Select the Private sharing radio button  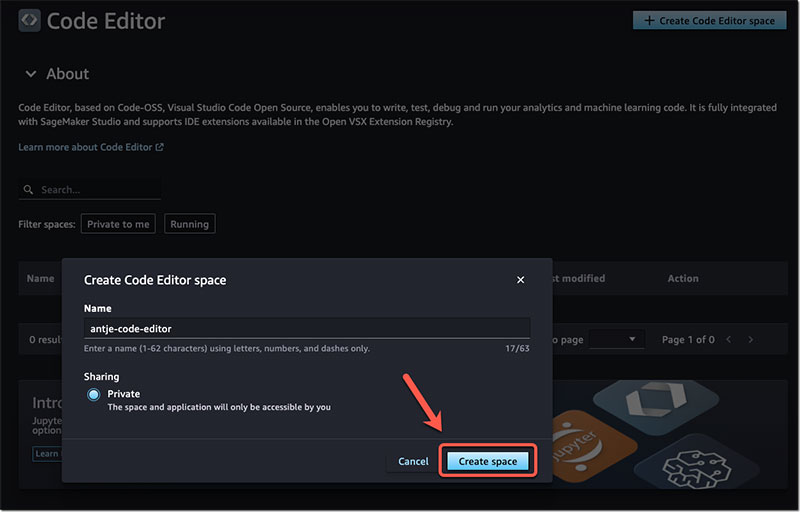(x=94, y=395)
